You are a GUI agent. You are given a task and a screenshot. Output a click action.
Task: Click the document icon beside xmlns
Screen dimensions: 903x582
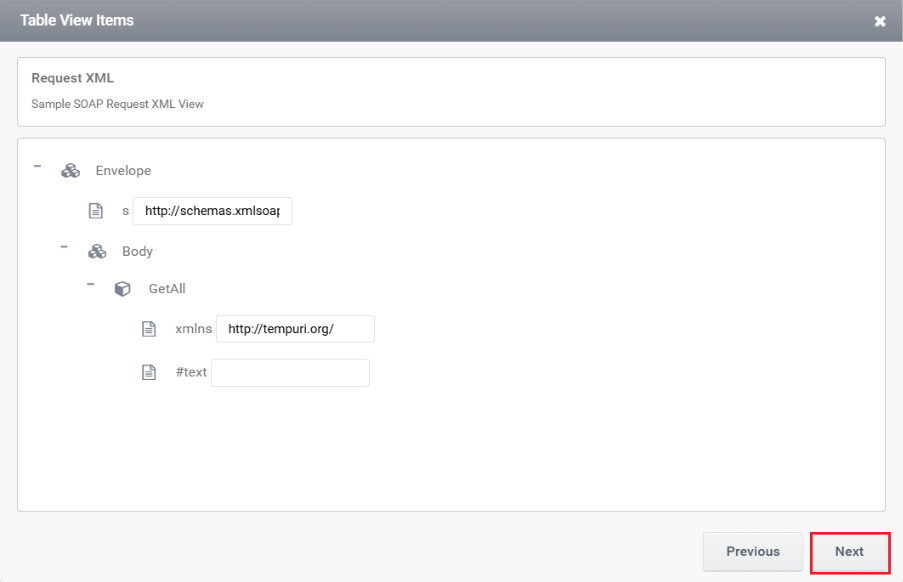coord(149,329)
